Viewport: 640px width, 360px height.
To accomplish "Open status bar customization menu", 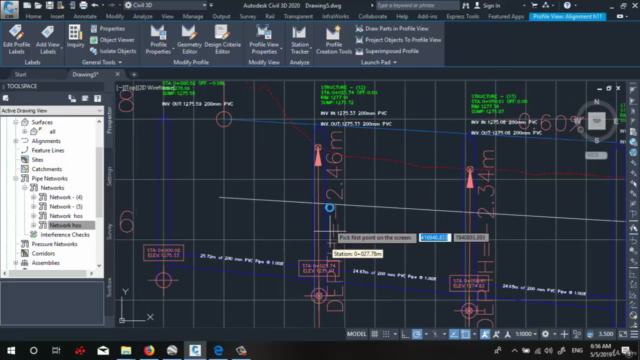I will (x=634, y=334).
